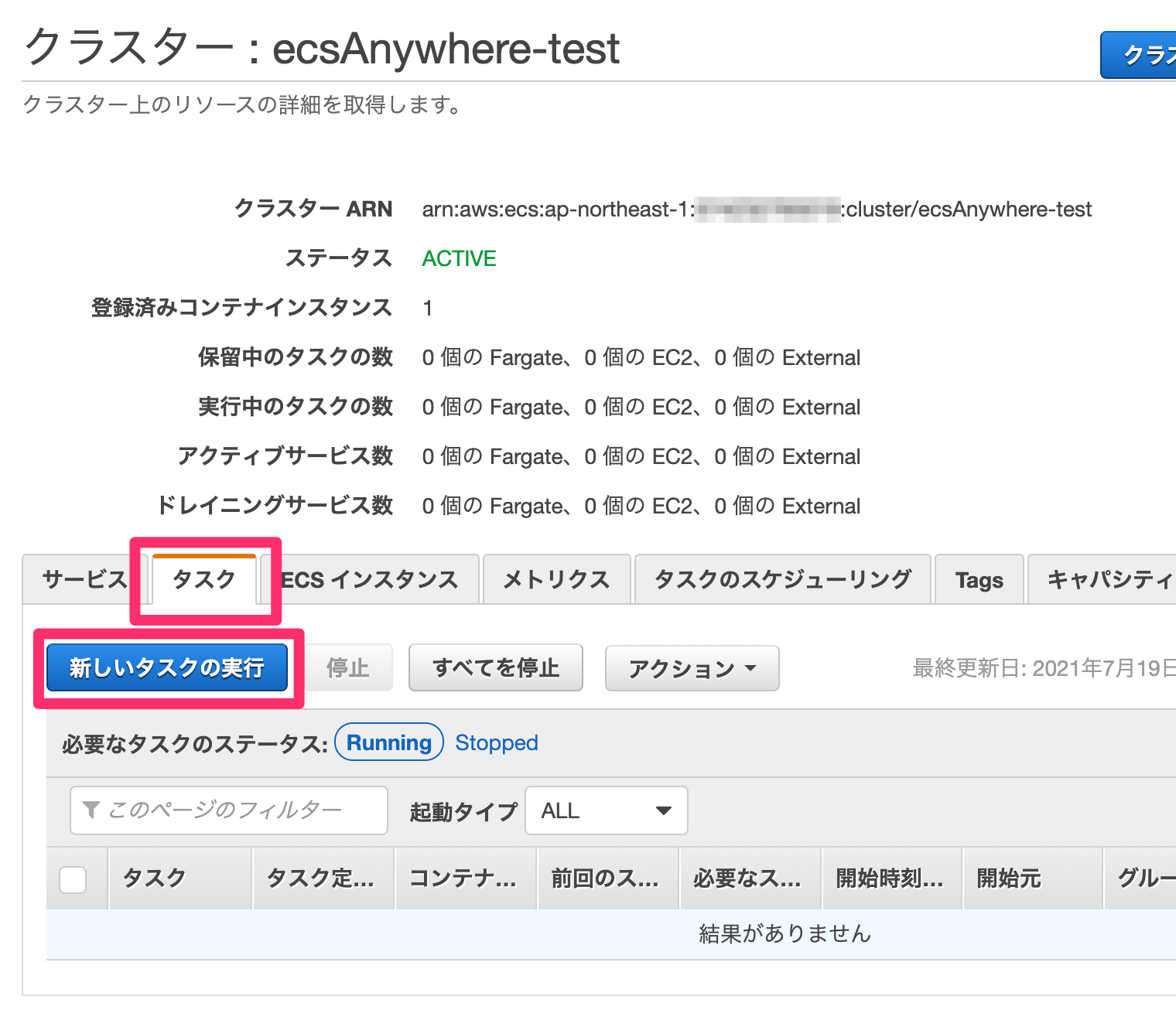Click the アクティブサービス数 label
The width and height of the screenshot is (1176, 1010).
pyautogui.click(x=285, y=456)
